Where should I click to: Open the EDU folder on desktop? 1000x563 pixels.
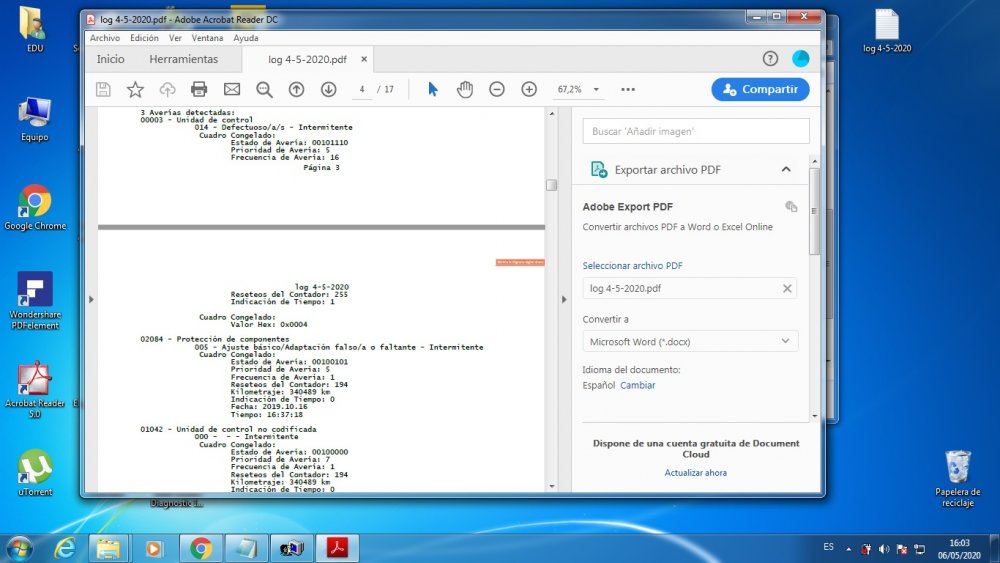(x=34, y=29)
